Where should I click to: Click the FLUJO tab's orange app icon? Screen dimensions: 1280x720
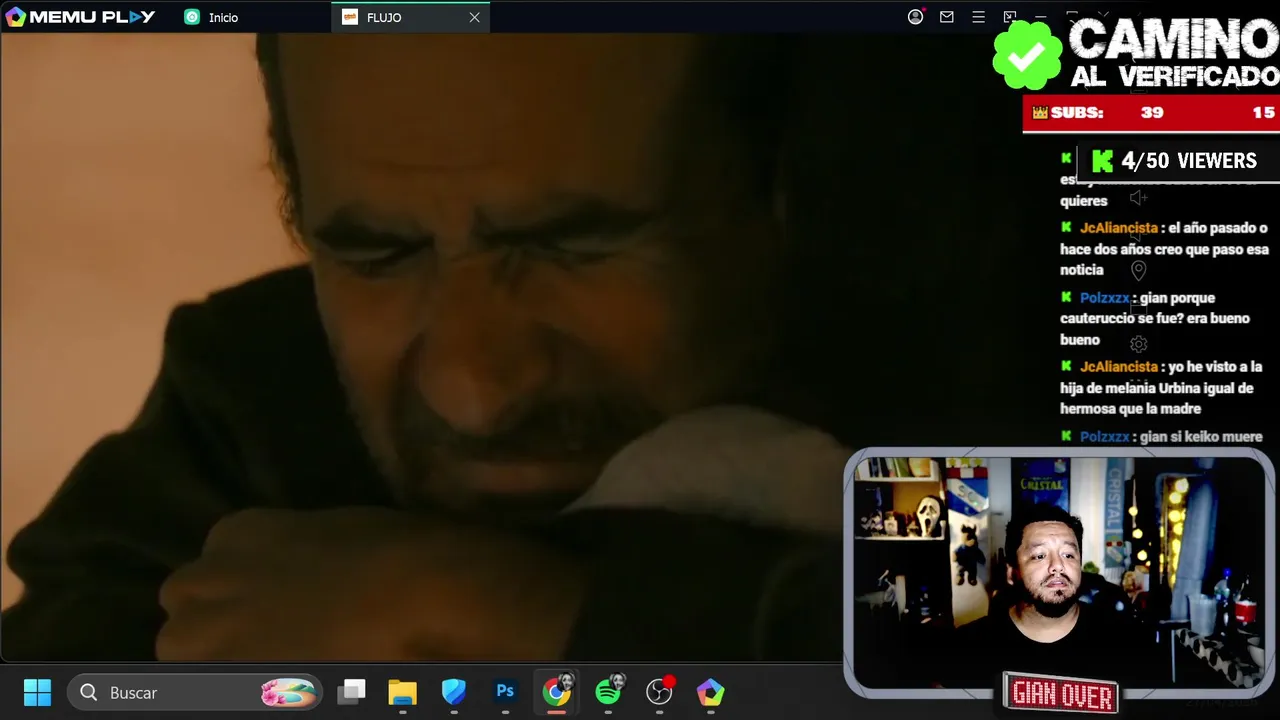pyautogui.click(x=350, y=17)
